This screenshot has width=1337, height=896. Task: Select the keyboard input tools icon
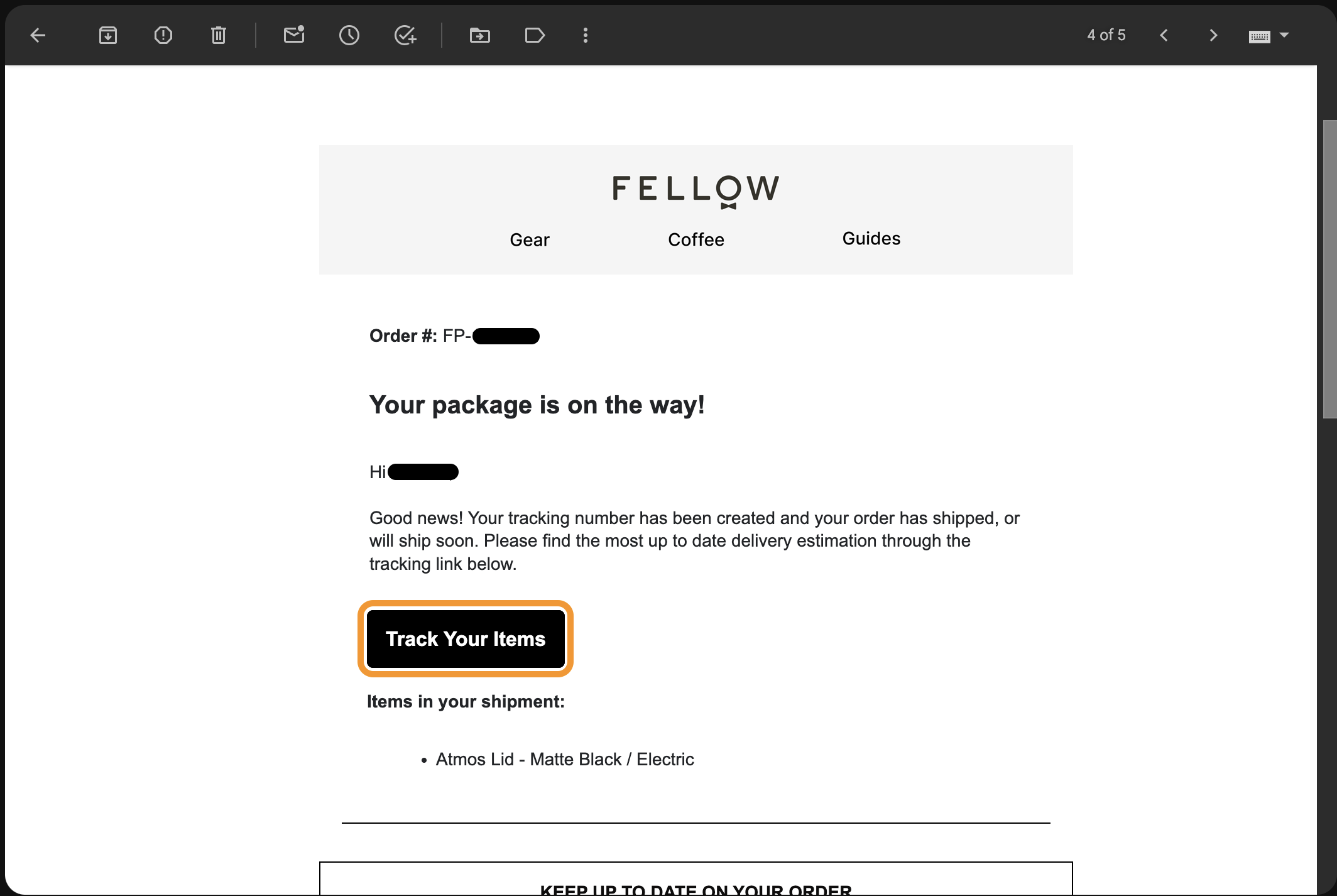(x=1260, y=36)
